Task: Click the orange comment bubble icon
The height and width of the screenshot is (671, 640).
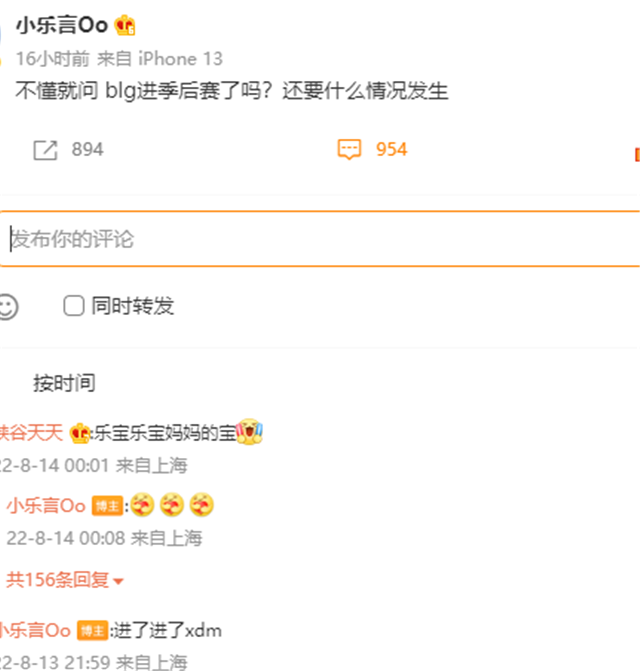Action: coord(350,150)
